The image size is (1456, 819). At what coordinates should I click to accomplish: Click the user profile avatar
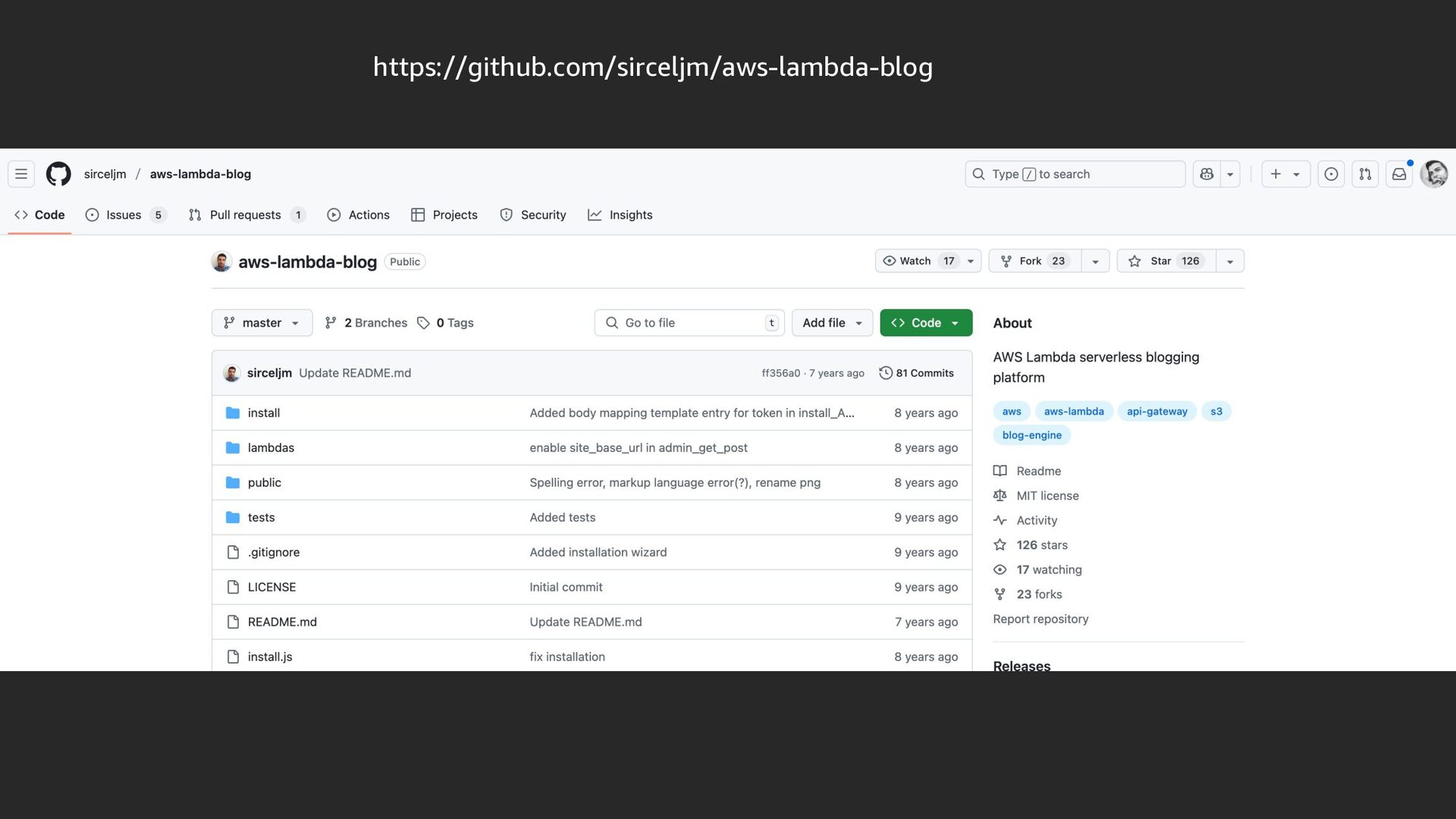[x=1433, y=174]
